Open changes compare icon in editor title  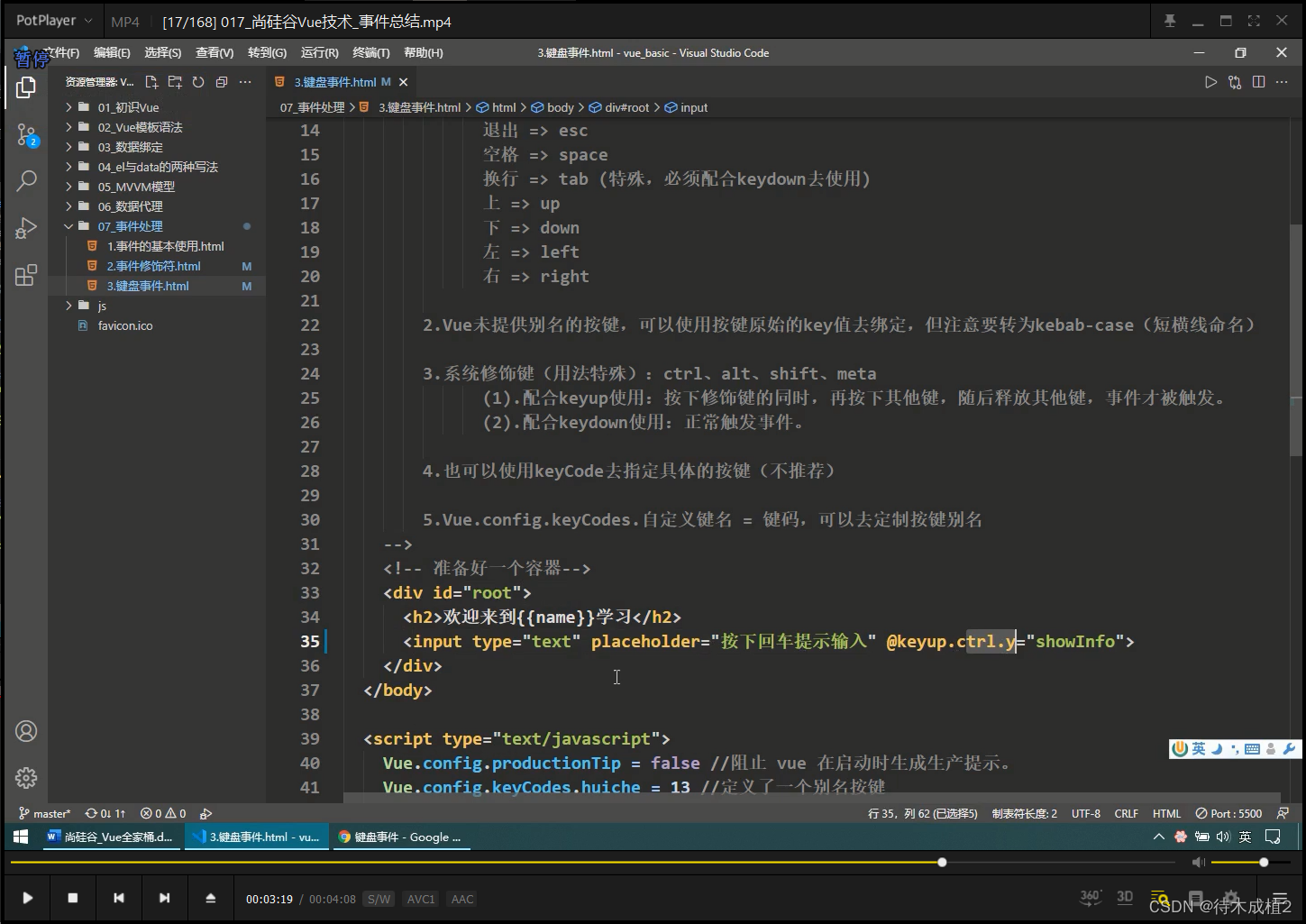point(1235,82)
